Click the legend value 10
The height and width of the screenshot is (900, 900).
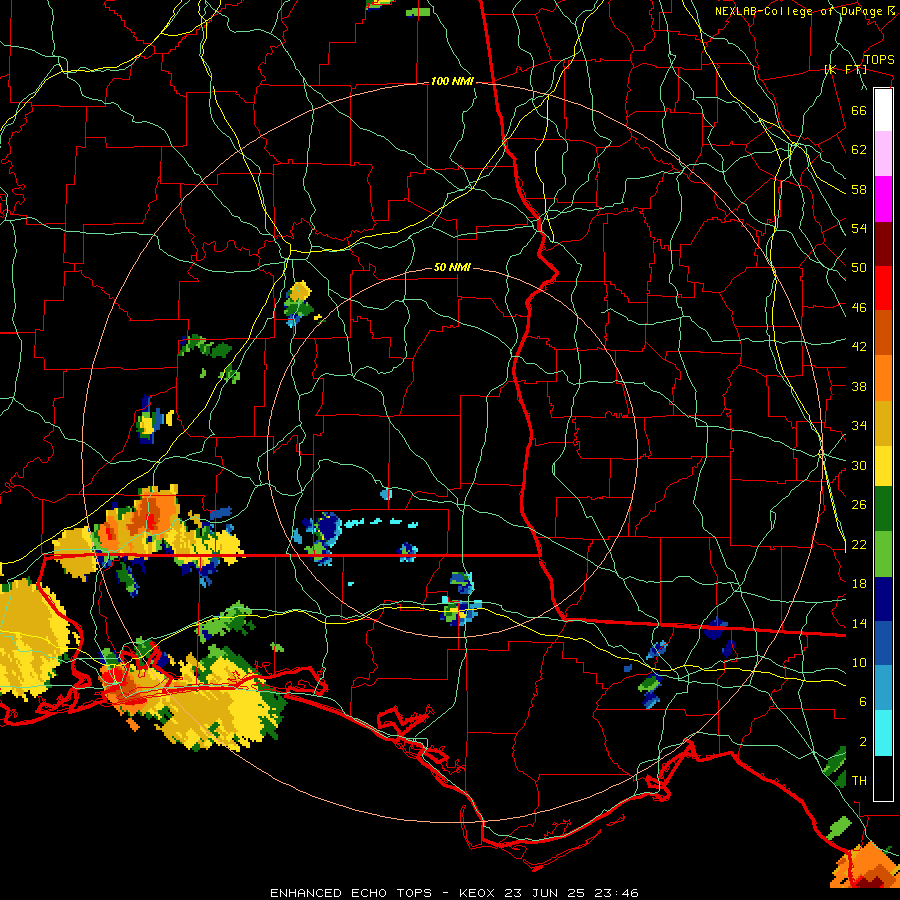(859, 663)
